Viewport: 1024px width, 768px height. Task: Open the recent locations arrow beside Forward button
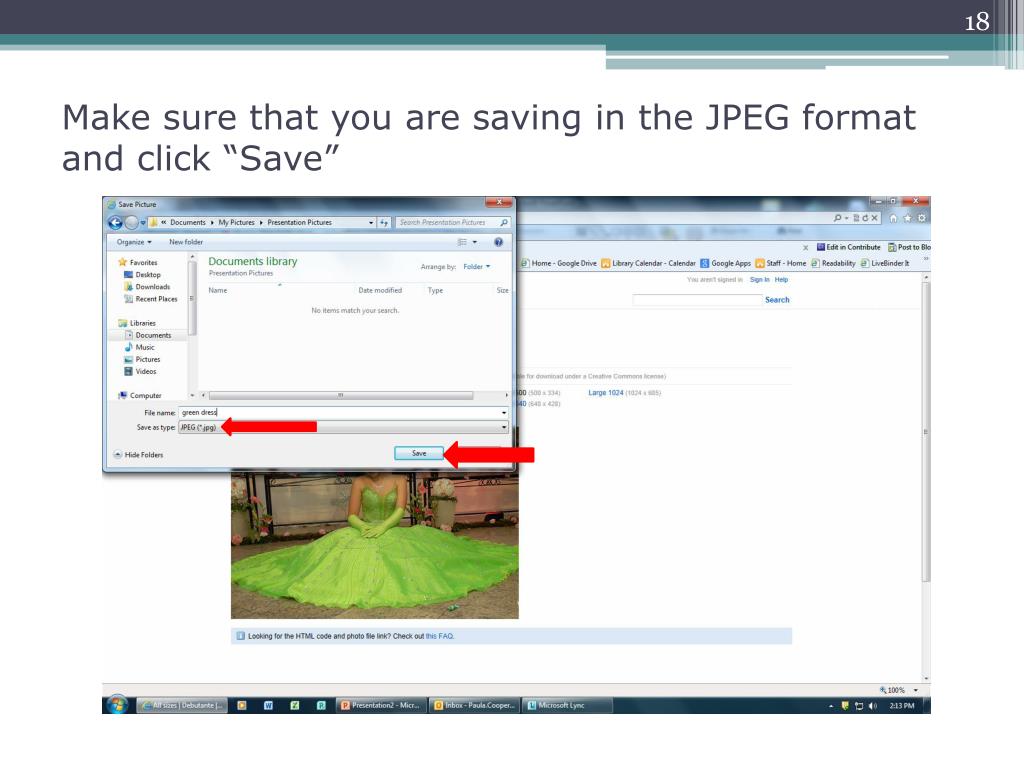tap(143, 223)
